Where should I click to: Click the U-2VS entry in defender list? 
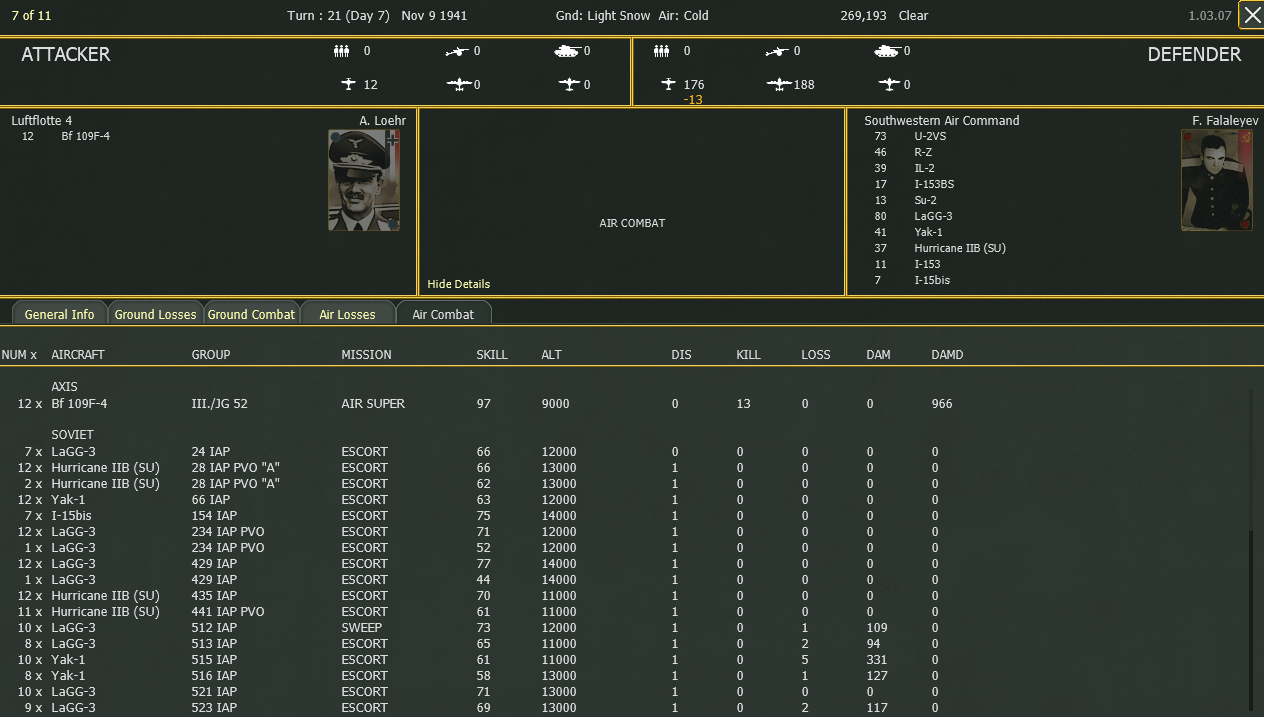[x=930, y=136]
